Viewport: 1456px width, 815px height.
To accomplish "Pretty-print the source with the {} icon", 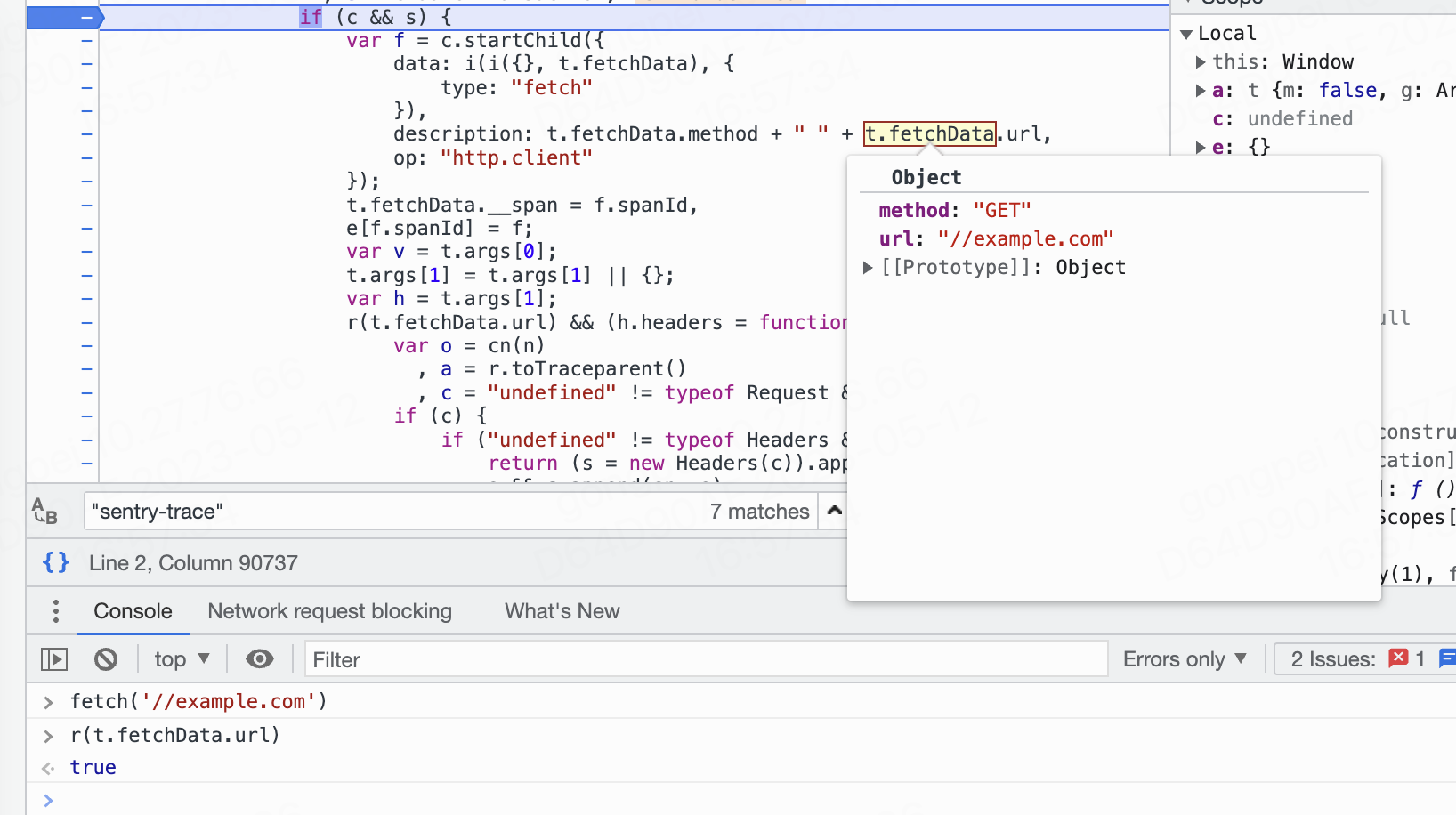I will point(55,562).
